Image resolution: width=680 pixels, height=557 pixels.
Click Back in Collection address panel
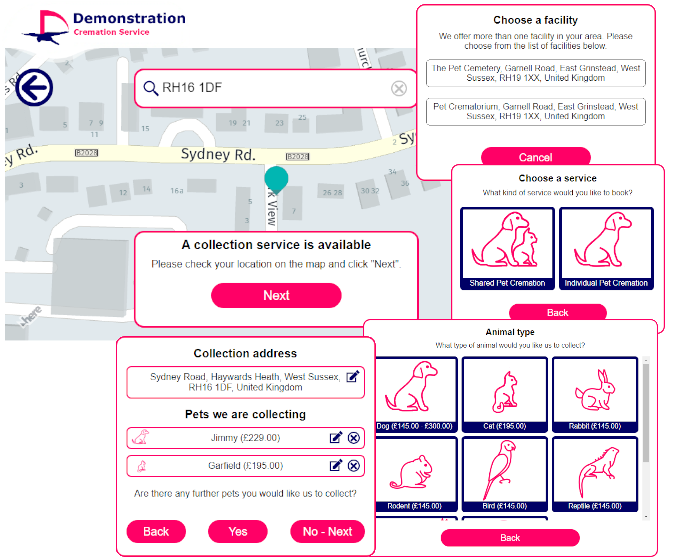tap(156, 531)
